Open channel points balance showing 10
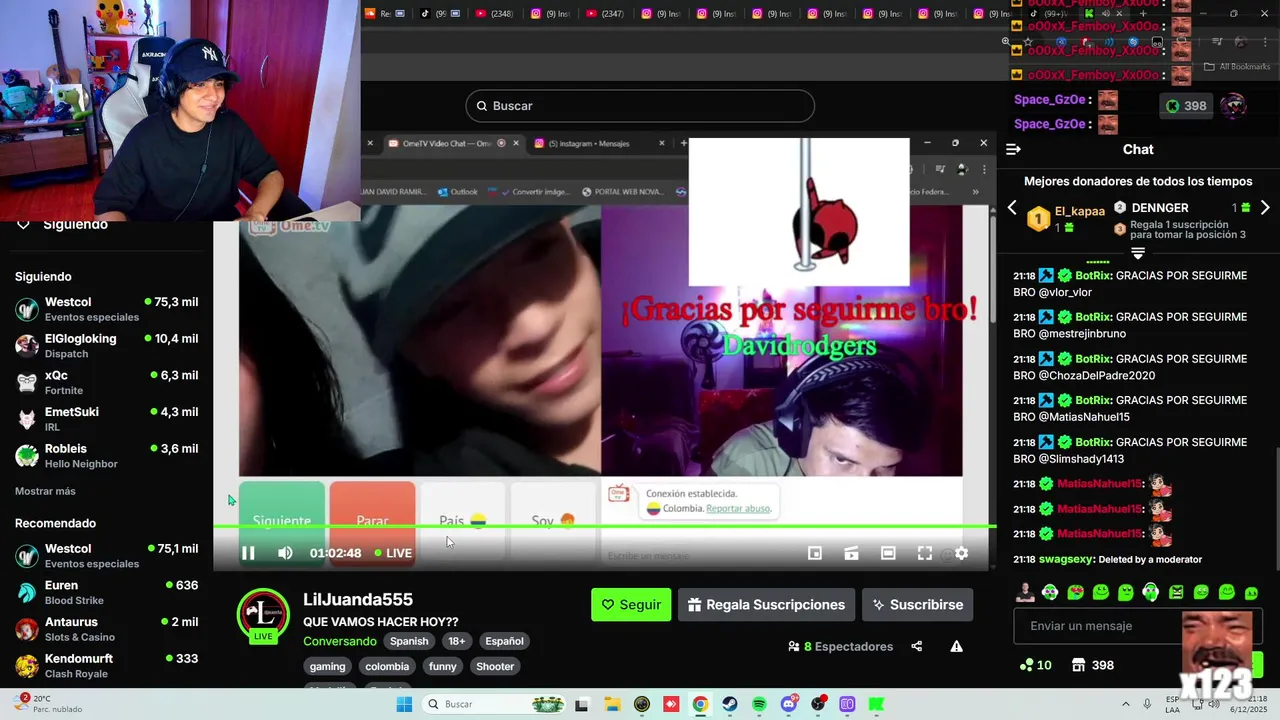Screen dimensions: 1280x720 tap(1035, 665)
